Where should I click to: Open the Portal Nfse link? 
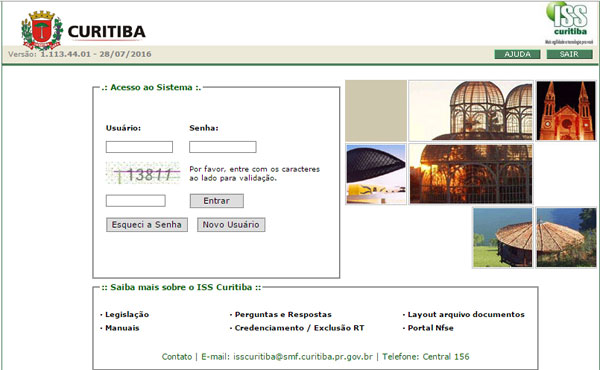click(x=430, y=328)
